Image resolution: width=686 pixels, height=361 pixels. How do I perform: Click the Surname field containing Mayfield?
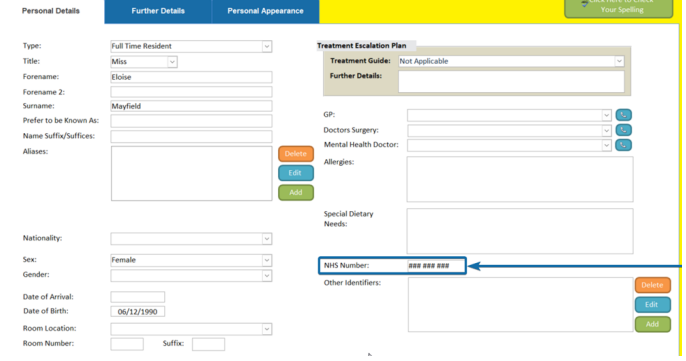click(x=191, y=106)
